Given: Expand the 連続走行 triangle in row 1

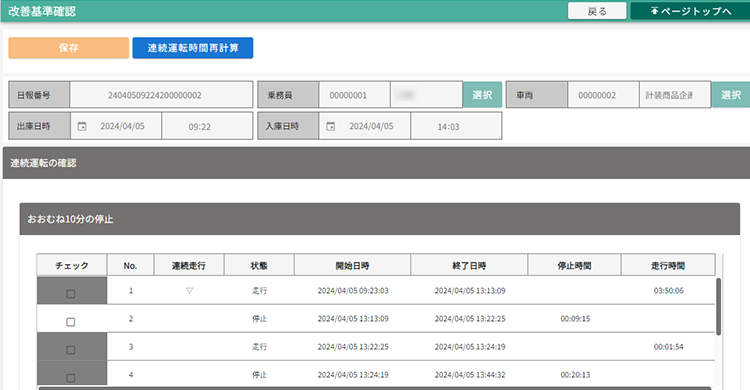Looking at the screenshot, I should [x=189, y=290].
